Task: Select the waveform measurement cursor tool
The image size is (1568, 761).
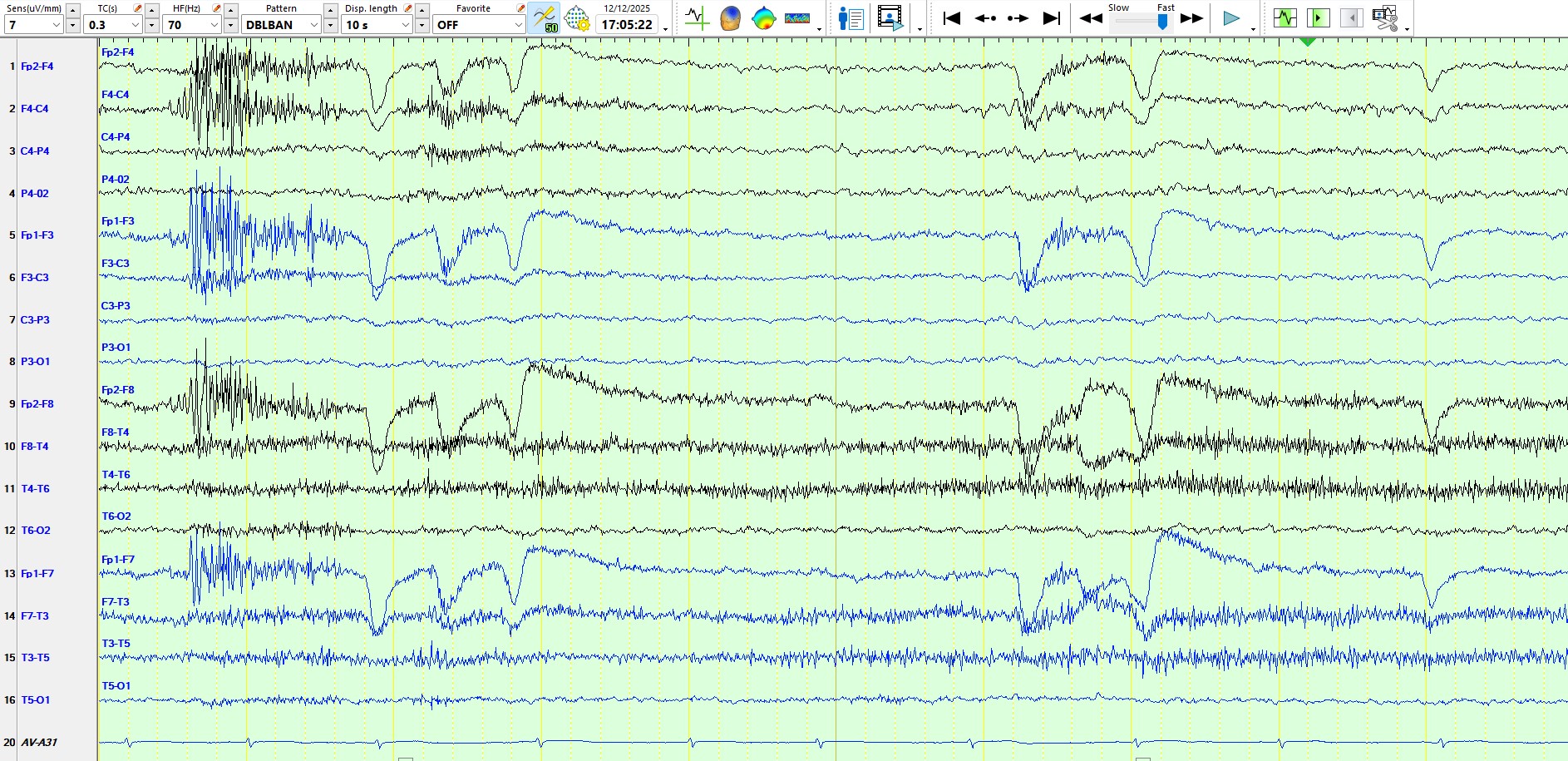Action: [696, 17]
